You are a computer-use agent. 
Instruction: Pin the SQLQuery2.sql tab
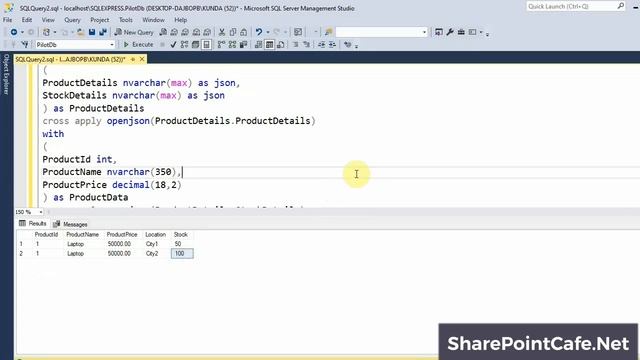point(133,60)
